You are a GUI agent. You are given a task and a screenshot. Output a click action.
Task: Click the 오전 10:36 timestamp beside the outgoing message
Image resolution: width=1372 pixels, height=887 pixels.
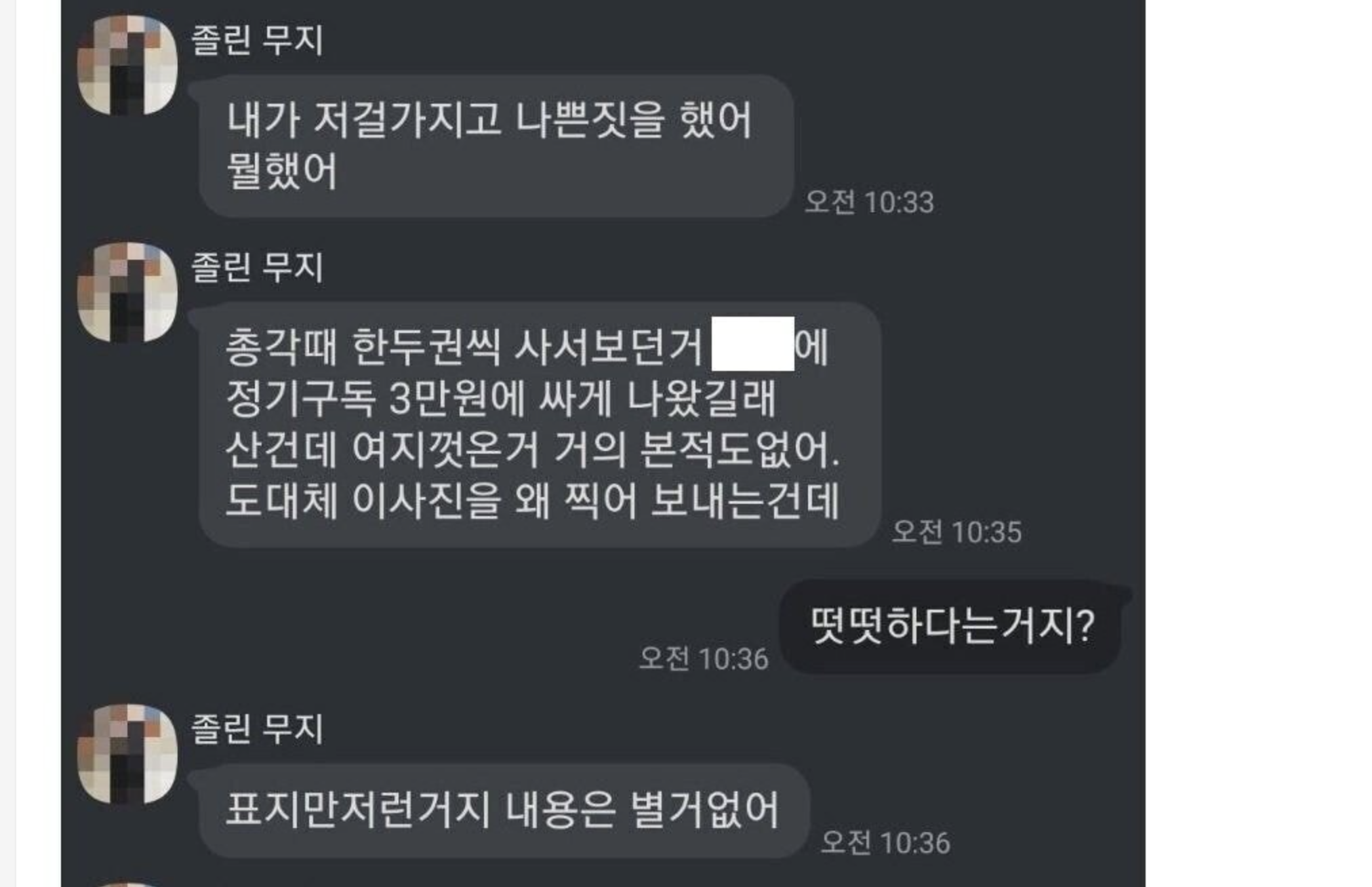click(704, 658)
